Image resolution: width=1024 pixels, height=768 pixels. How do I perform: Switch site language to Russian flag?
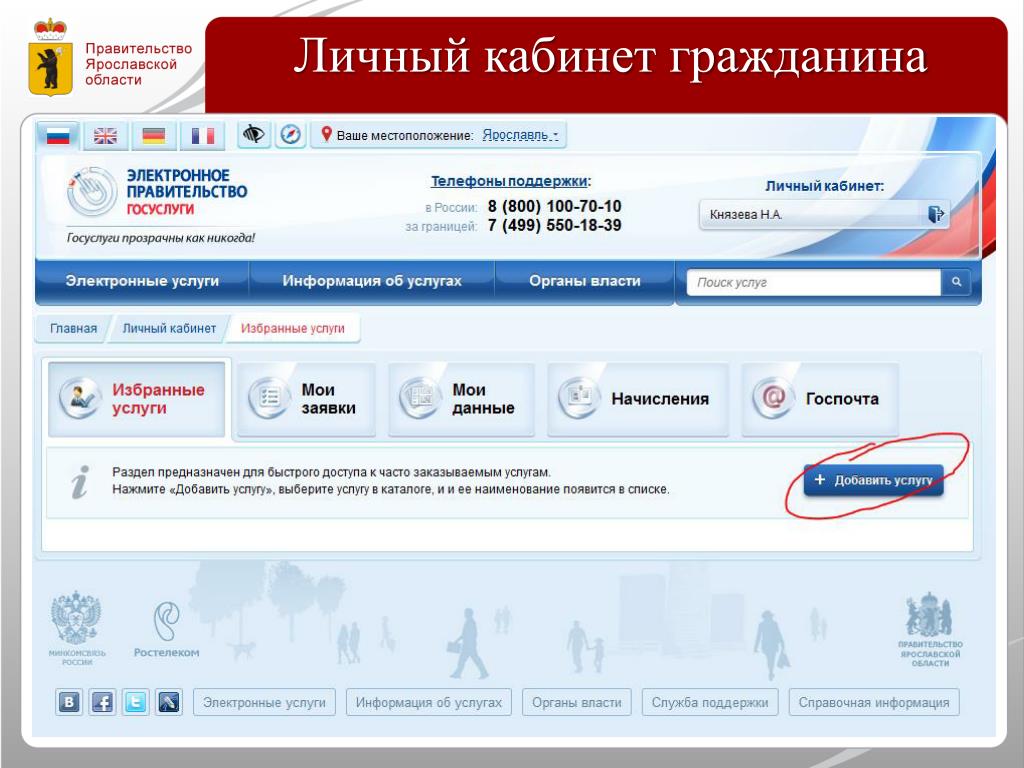pyautogui.click(x=58, y=135)
